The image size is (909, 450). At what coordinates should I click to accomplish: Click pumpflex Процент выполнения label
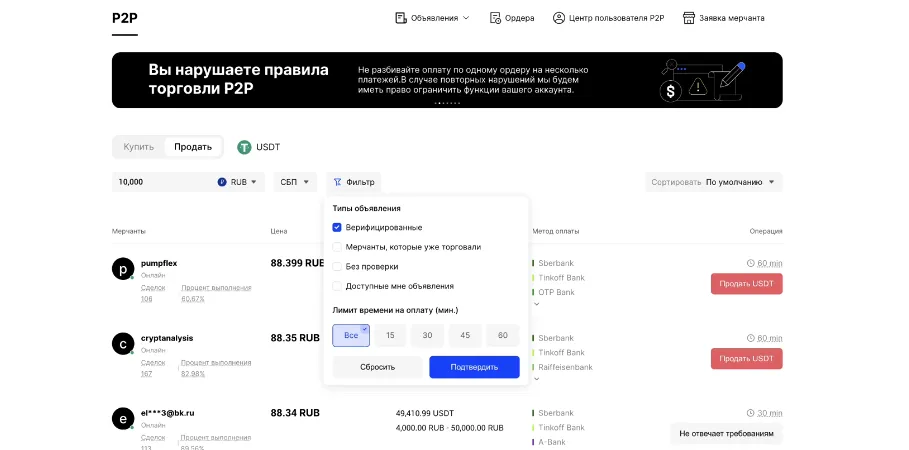216,287
